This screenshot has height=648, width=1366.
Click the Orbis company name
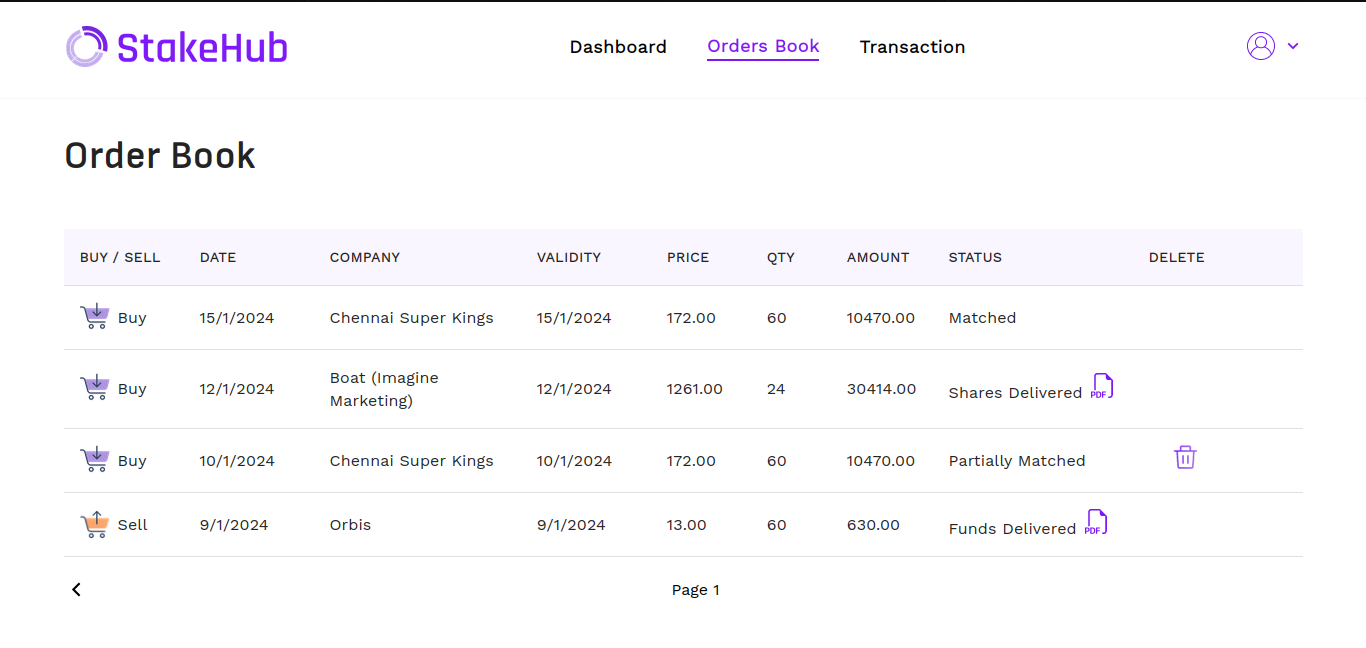coord(350,525)
